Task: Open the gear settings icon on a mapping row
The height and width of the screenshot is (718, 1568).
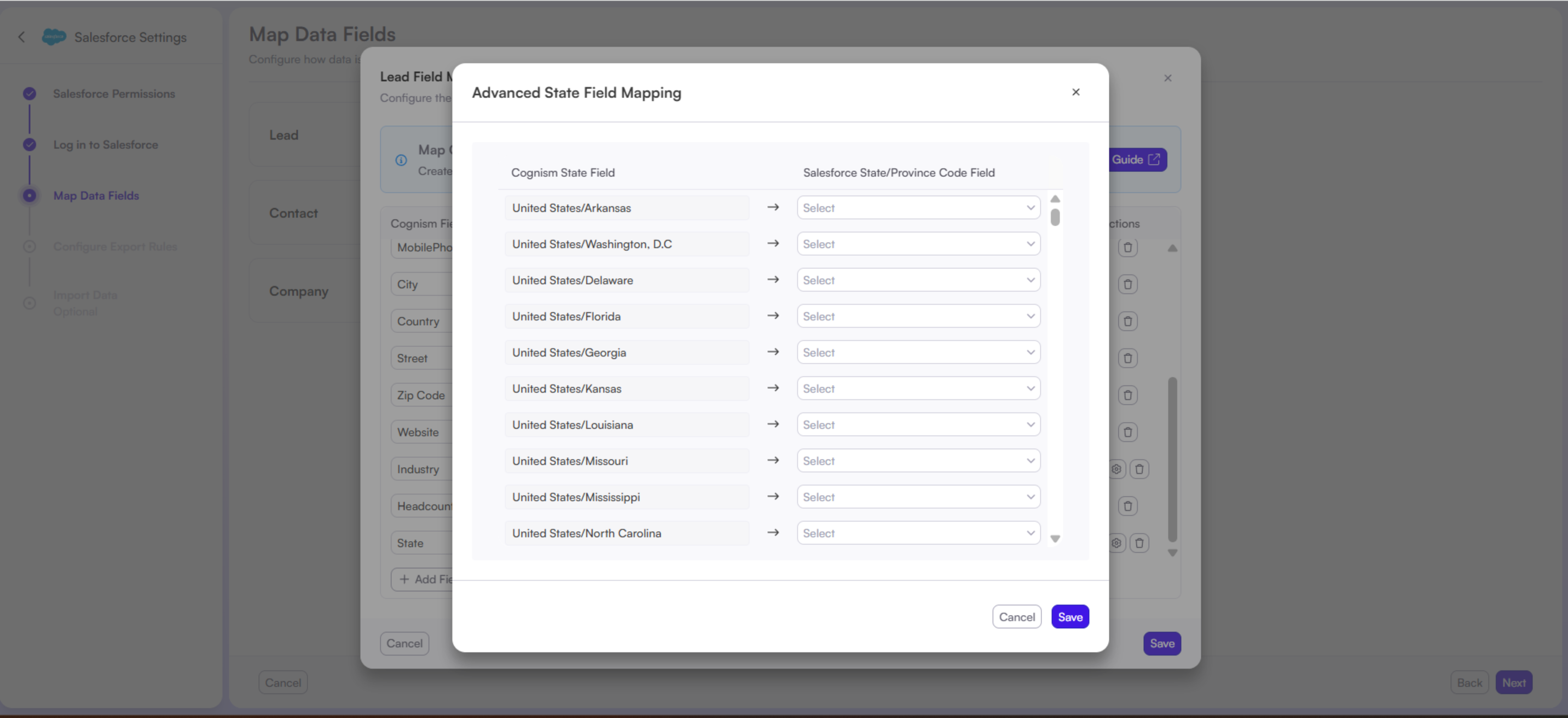Action: 1116,469
